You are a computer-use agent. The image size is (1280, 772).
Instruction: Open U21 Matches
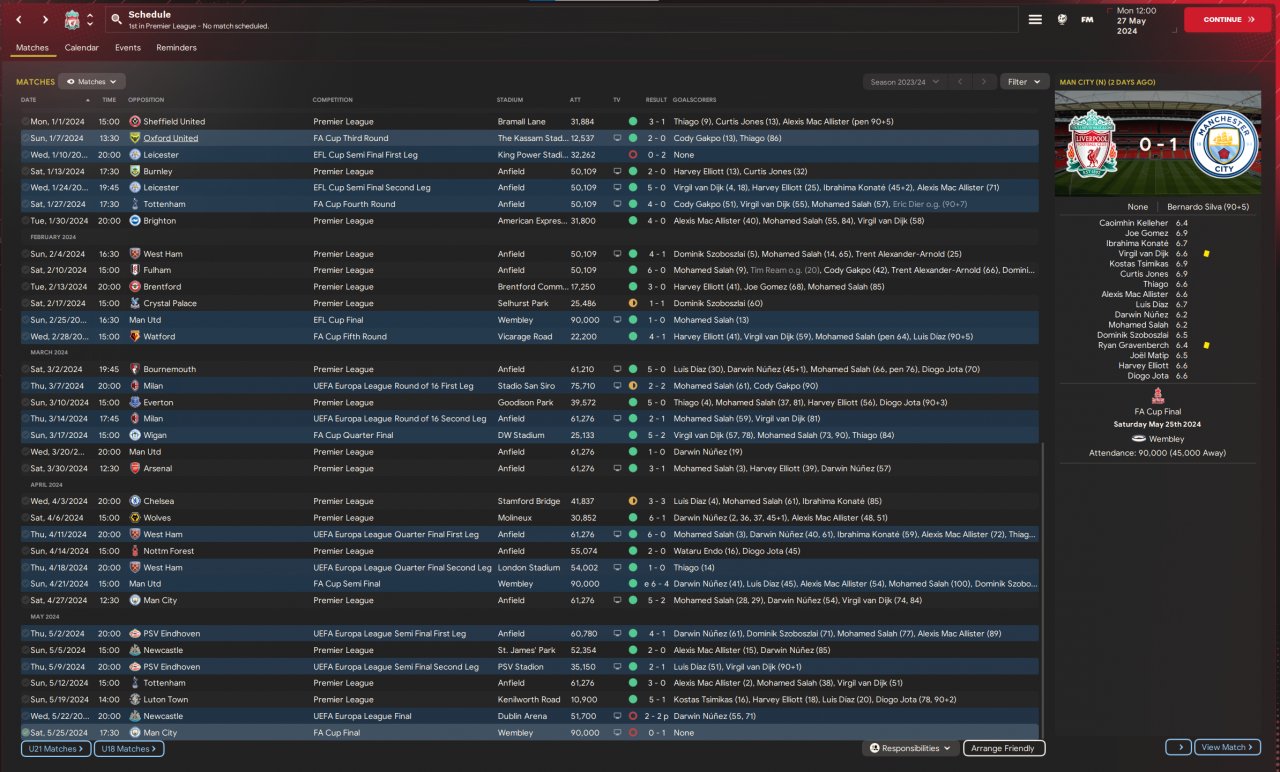[55, 748]
